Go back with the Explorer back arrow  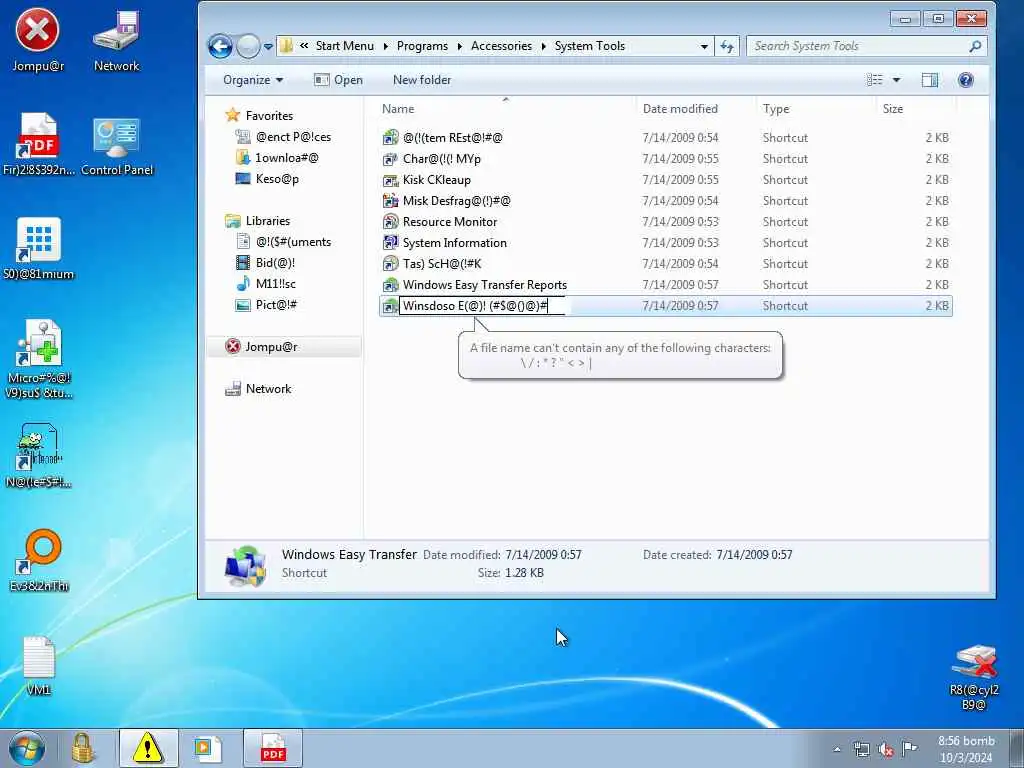coord(220,46)
